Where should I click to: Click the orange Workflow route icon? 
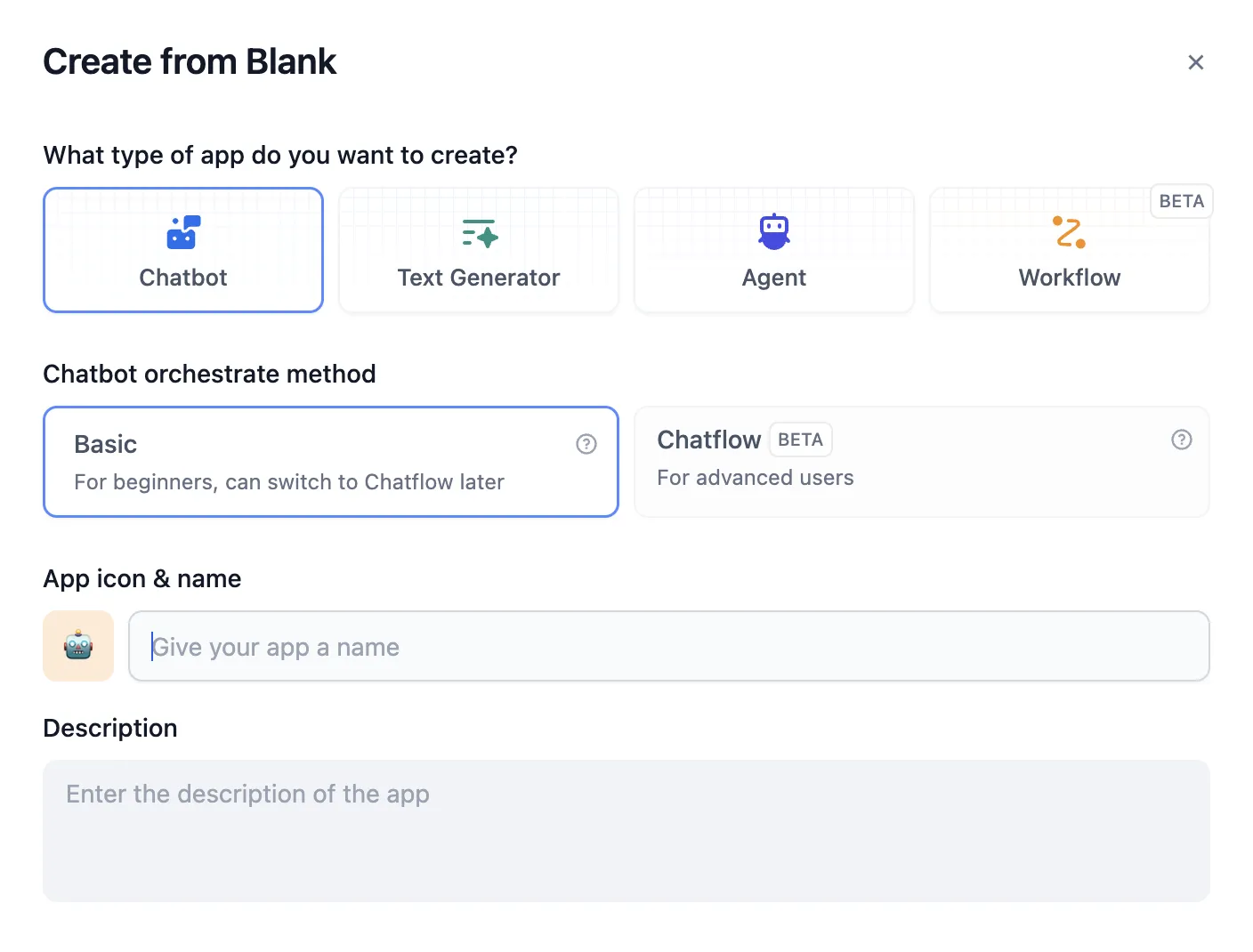tap(1069, 232)
